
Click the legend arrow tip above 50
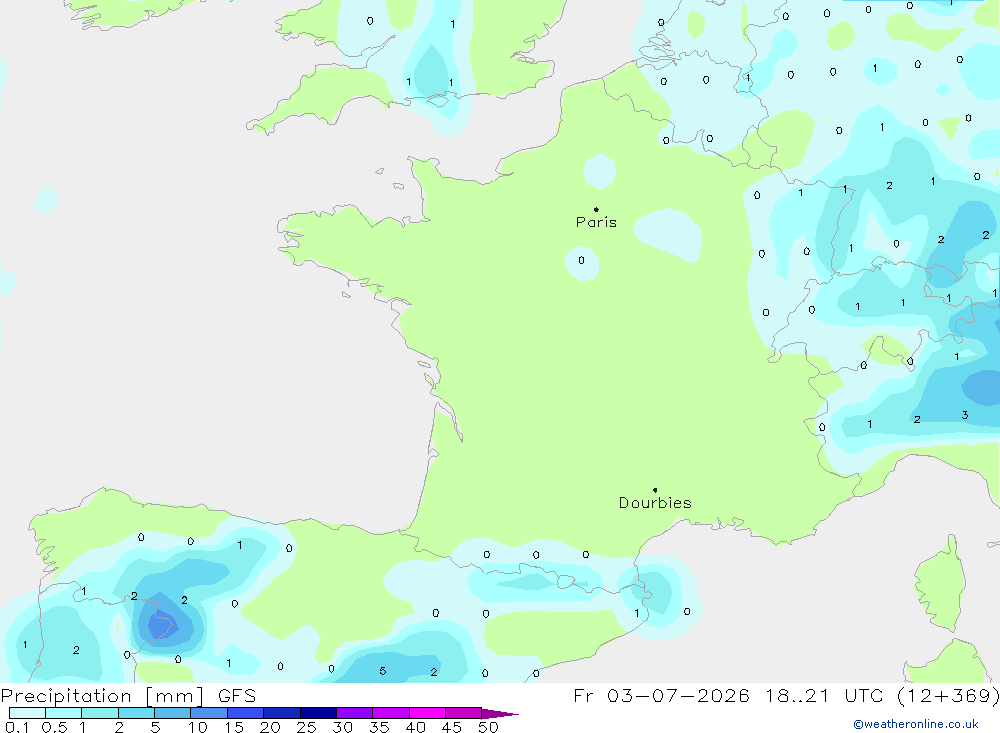coord(501,714)
